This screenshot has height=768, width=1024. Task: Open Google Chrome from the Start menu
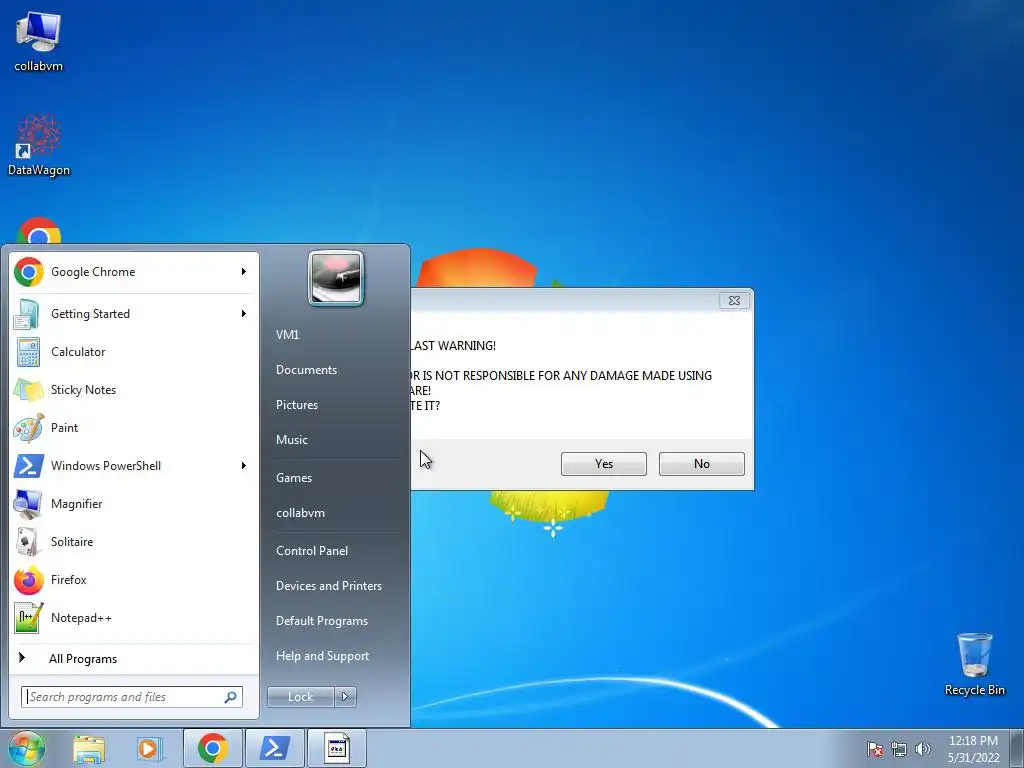[x=134, y=272]
